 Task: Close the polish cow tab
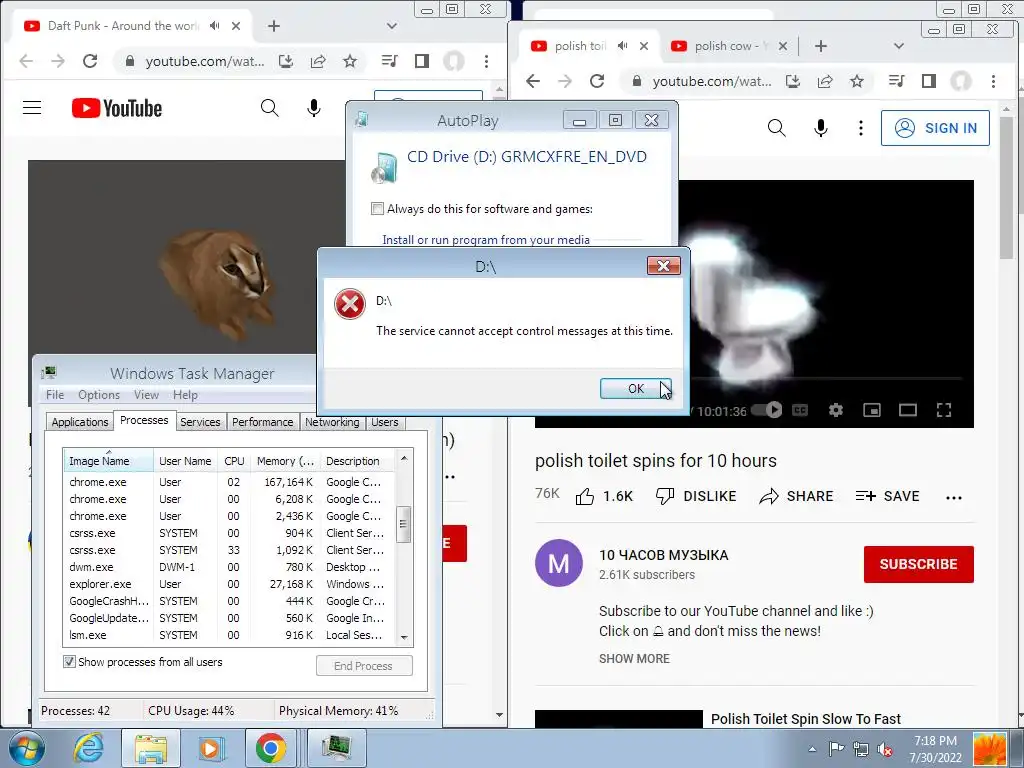pos(782,46)
